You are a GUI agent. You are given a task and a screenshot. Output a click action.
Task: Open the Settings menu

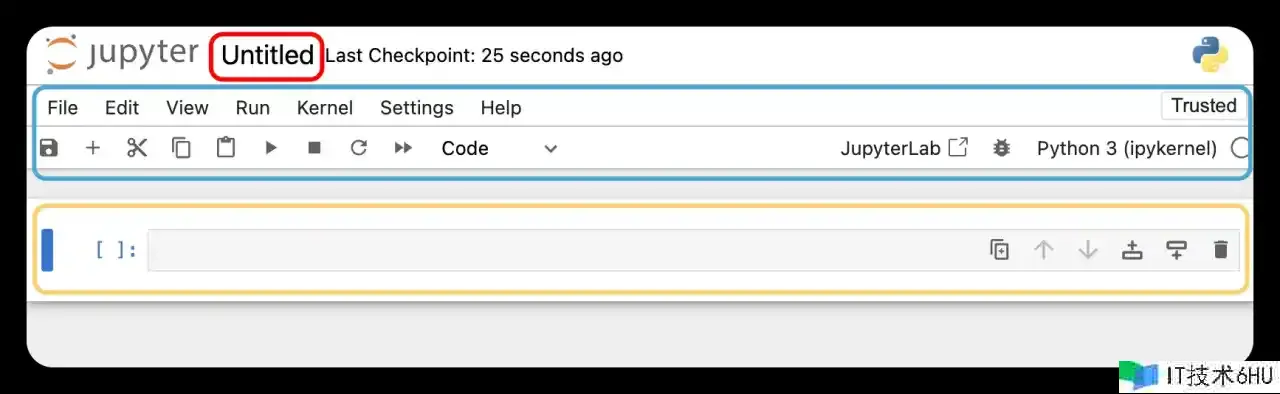pyautogui.click(x=416, y=108)
